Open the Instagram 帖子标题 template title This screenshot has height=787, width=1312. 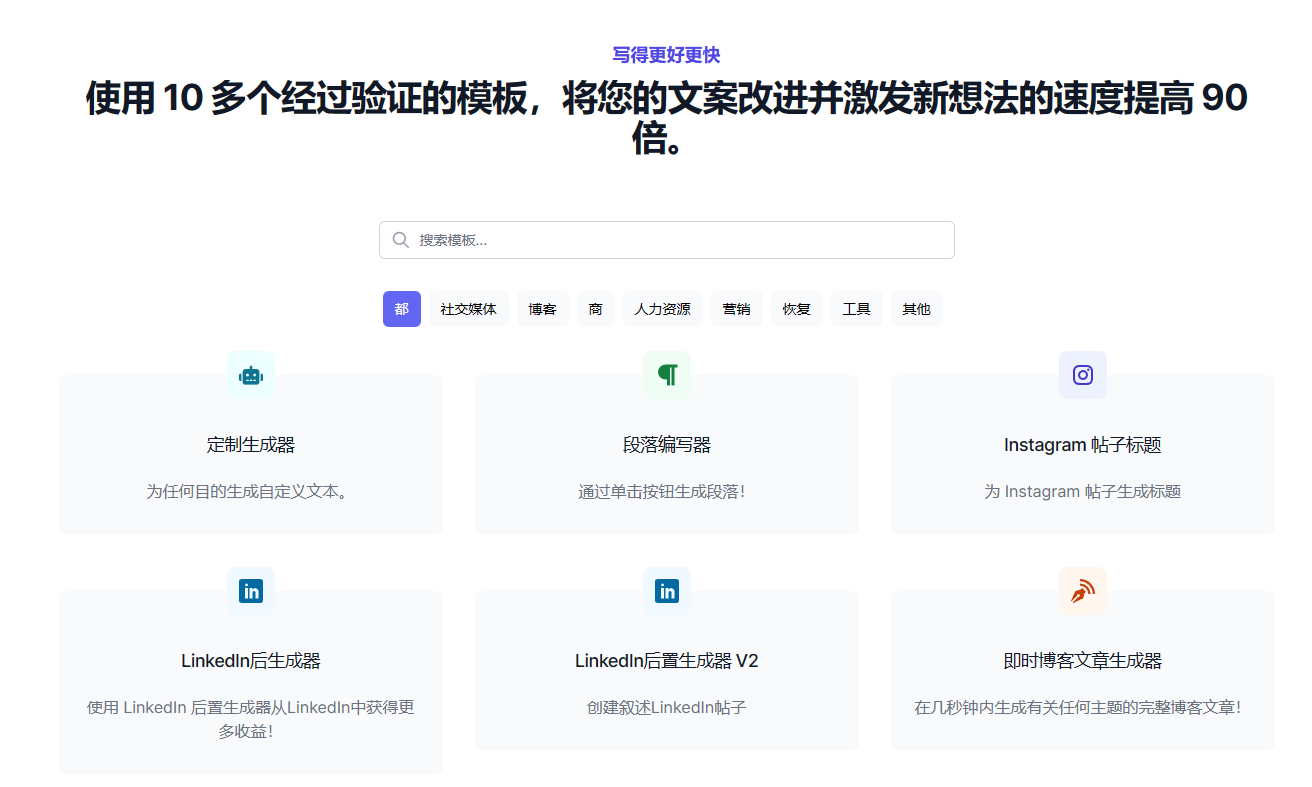point(1083,445)
